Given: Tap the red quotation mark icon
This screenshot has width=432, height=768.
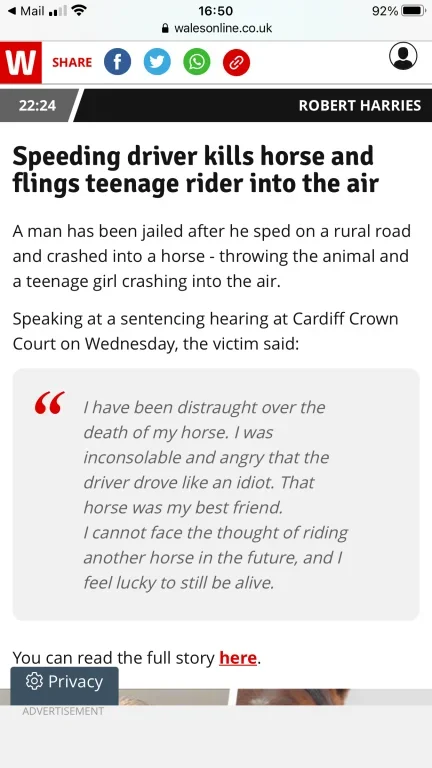Looking at the screenshot, I should click(x=49, y=403).
